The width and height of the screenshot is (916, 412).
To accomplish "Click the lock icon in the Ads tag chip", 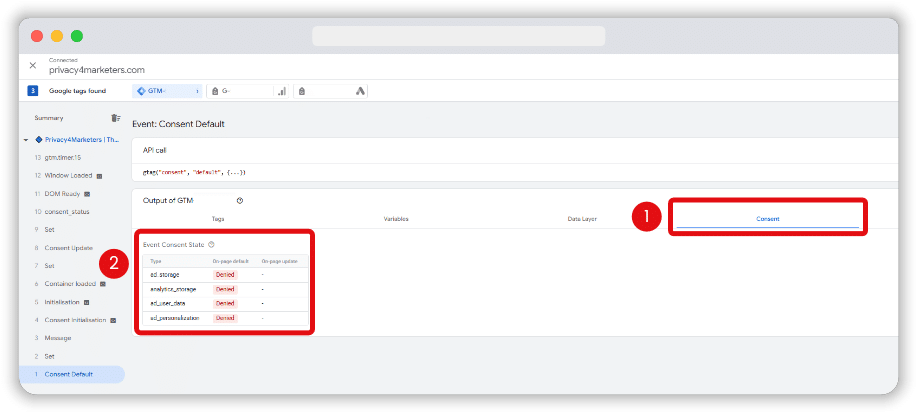I will pyautogui.click(x=301, y=91).
